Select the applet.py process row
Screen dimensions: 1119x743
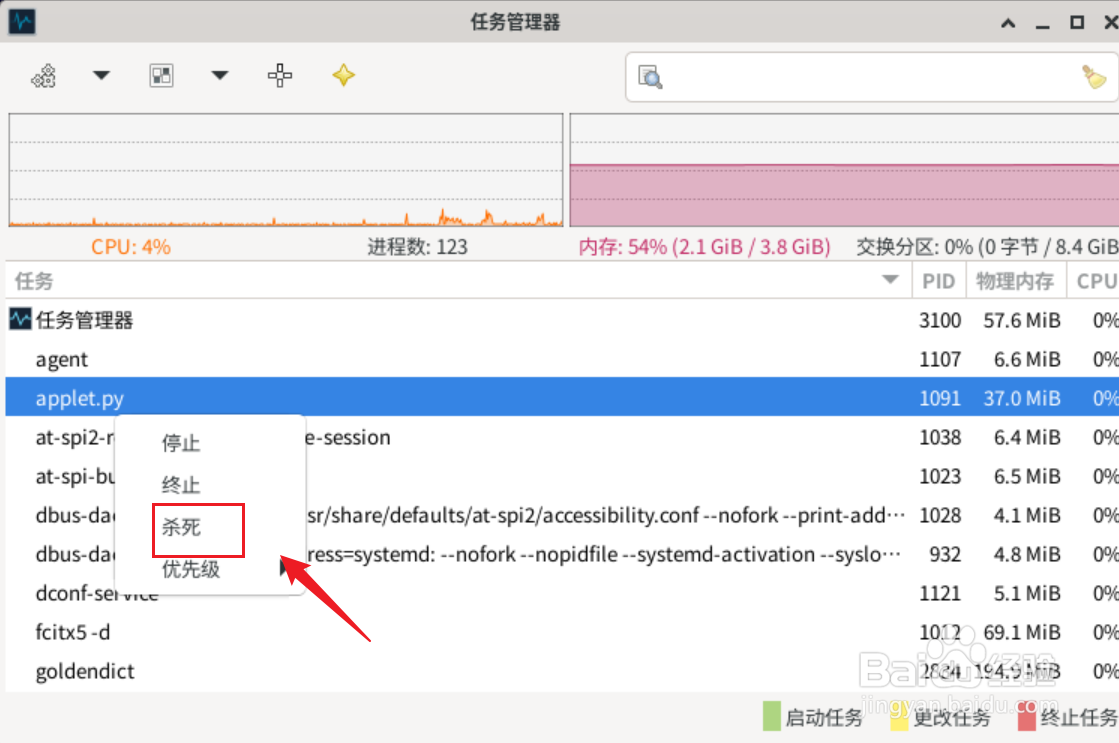[562, 398]
